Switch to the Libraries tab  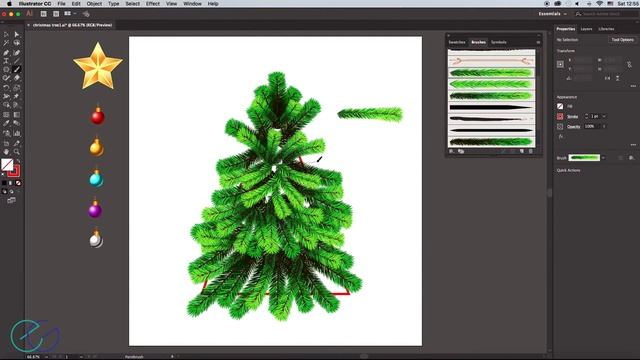pyautogui.click(x=606, y=29)
